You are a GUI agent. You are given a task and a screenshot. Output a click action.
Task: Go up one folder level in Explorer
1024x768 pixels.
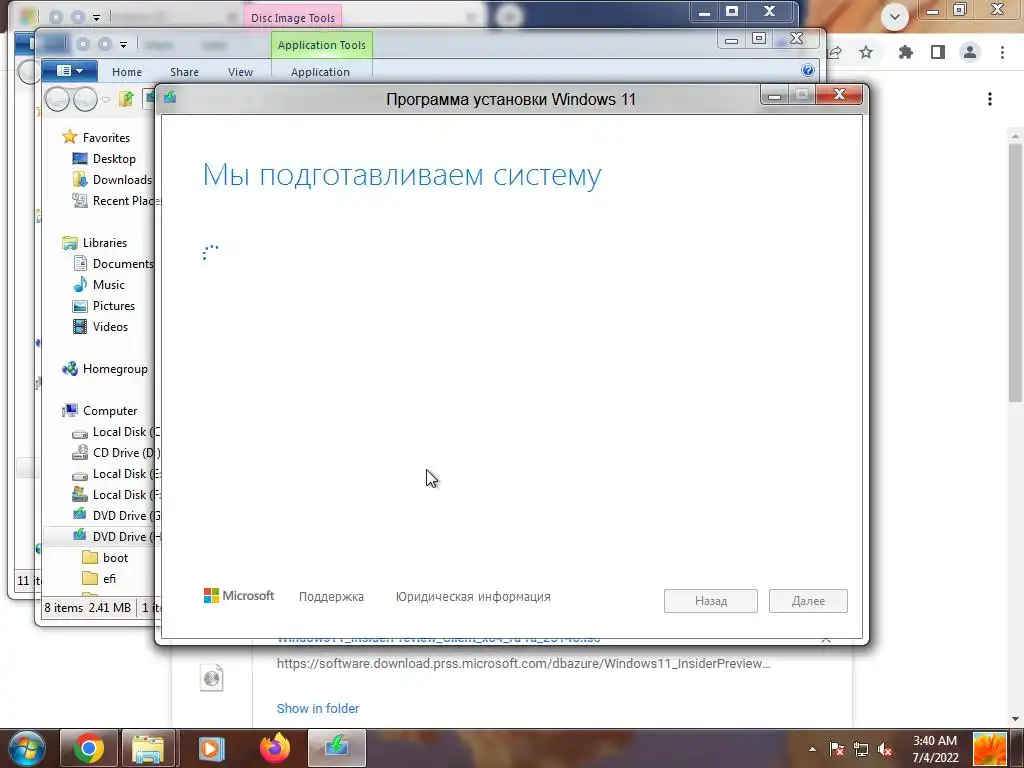pyautogui.click(x=126, y=99)
